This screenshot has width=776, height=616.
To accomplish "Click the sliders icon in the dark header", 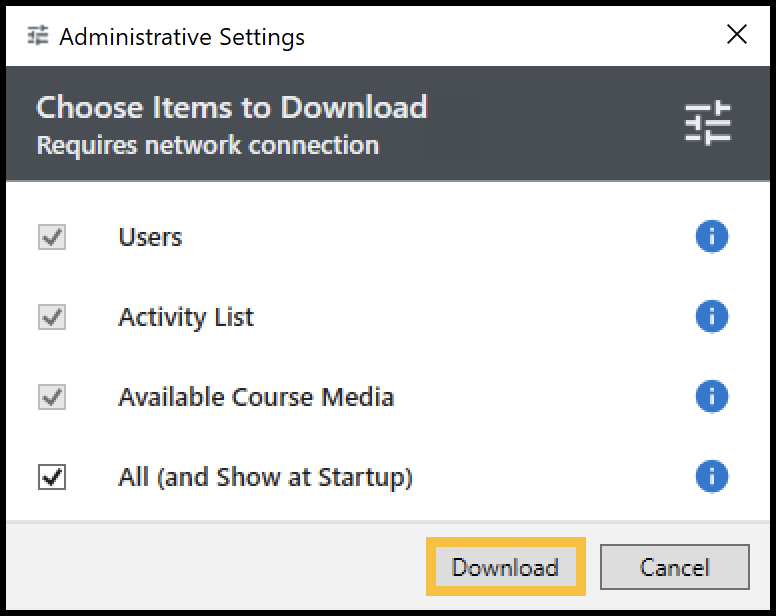I will point(708,124).
